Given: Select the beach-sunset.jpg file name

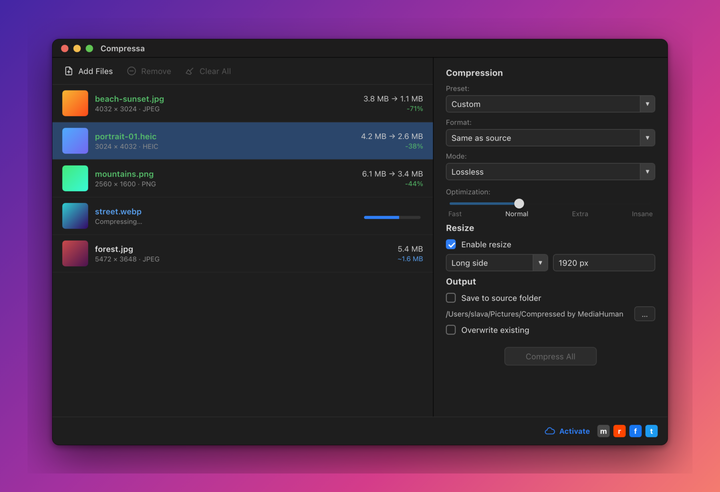Looking at the screenshot, I should coord(129,99).
